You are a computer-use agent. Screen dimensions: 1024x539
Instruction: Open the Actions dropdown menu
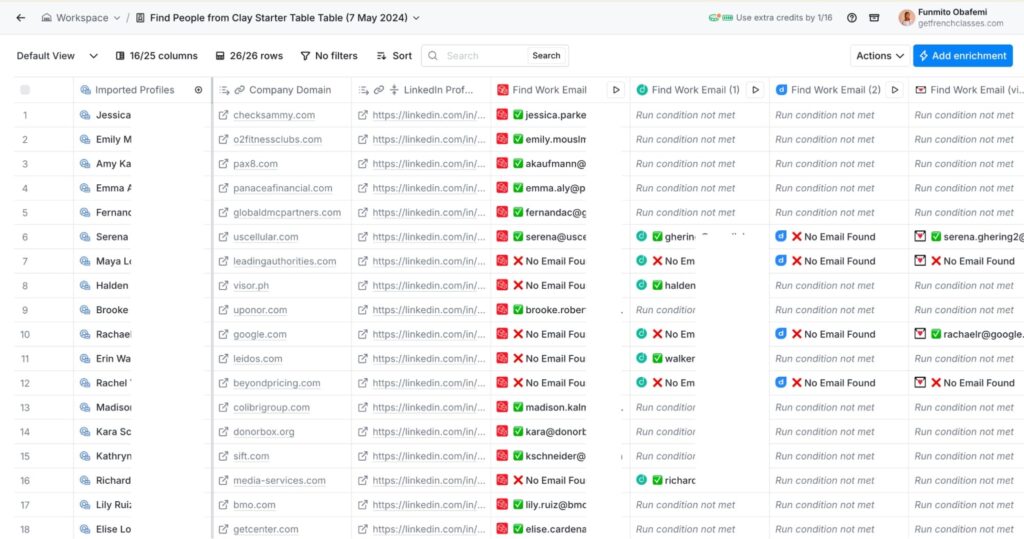(879, 56)
